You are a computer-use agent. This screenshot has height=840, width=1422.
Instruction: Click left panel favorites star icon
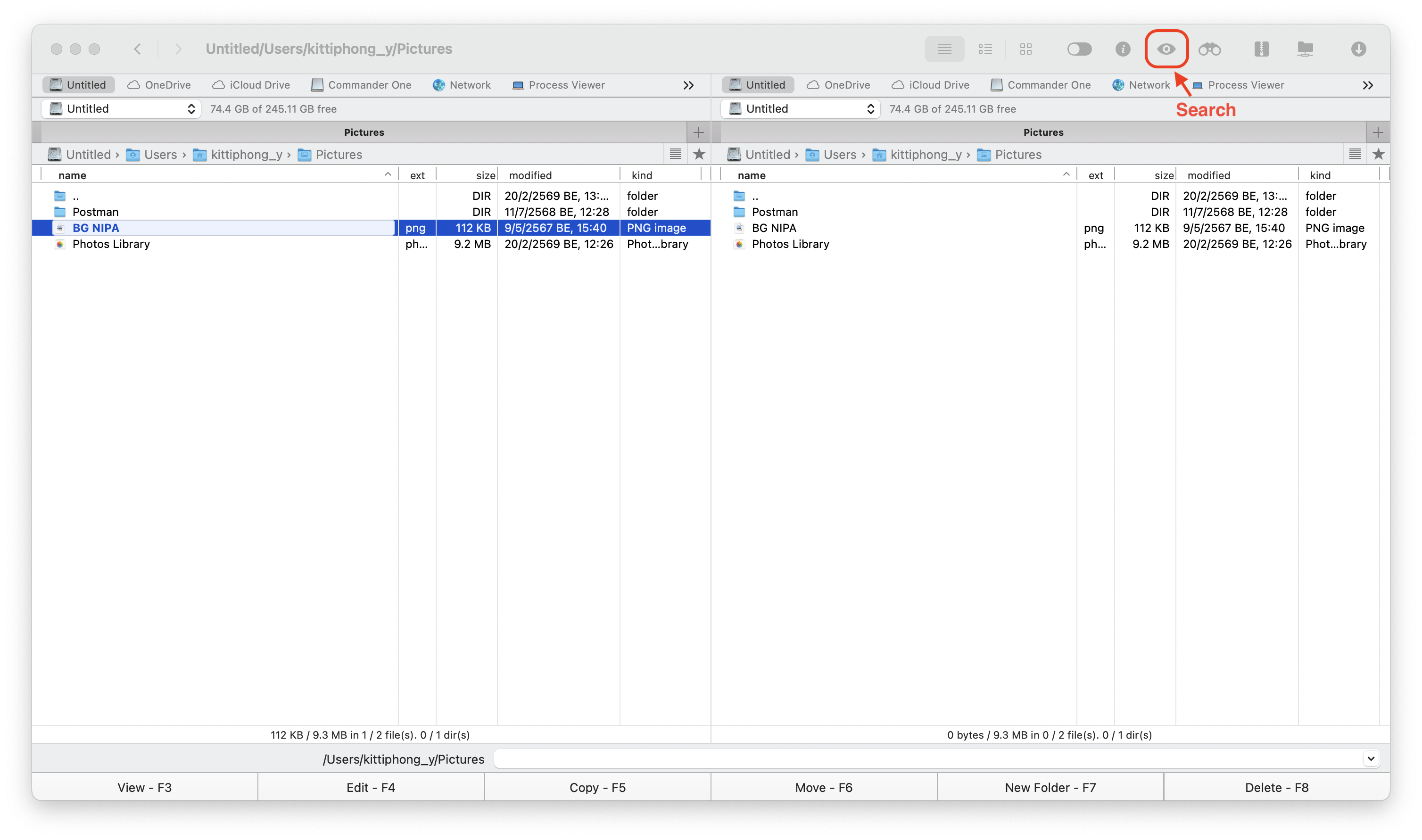(699, 154)
